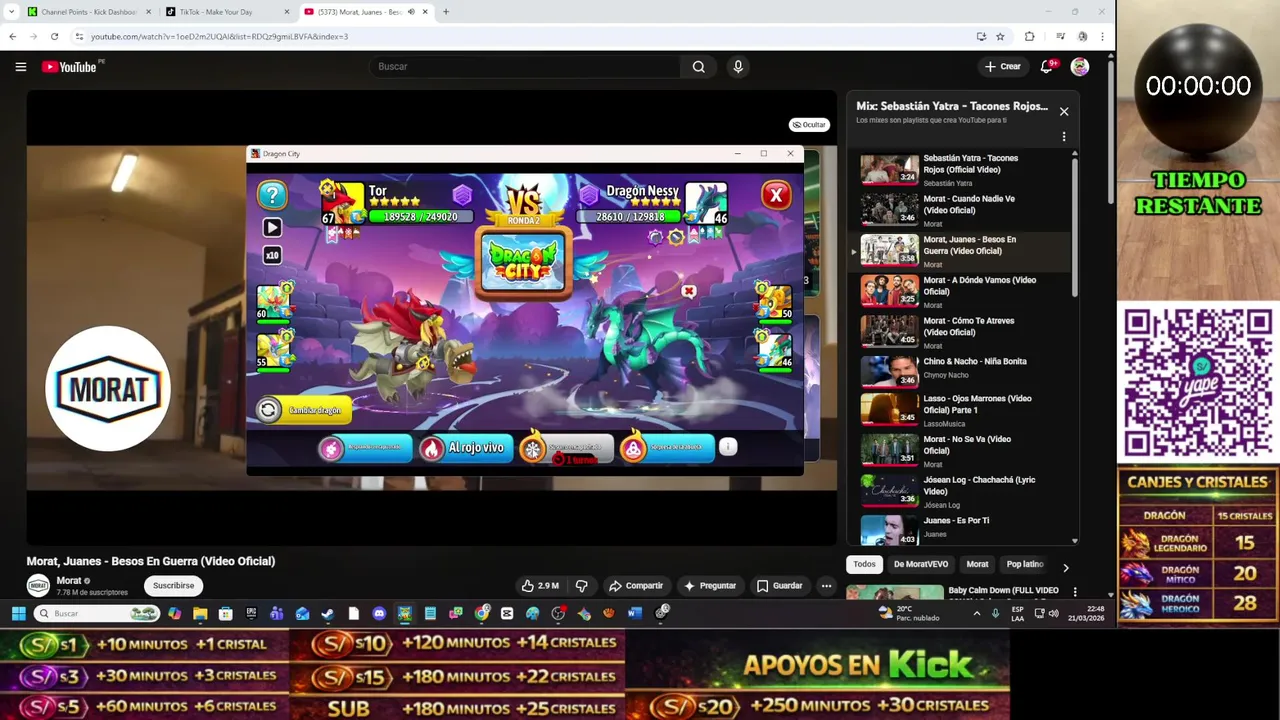Open Morat channel avatar below the title
The image size is (1280, 720).
click(x=38, y=586)
